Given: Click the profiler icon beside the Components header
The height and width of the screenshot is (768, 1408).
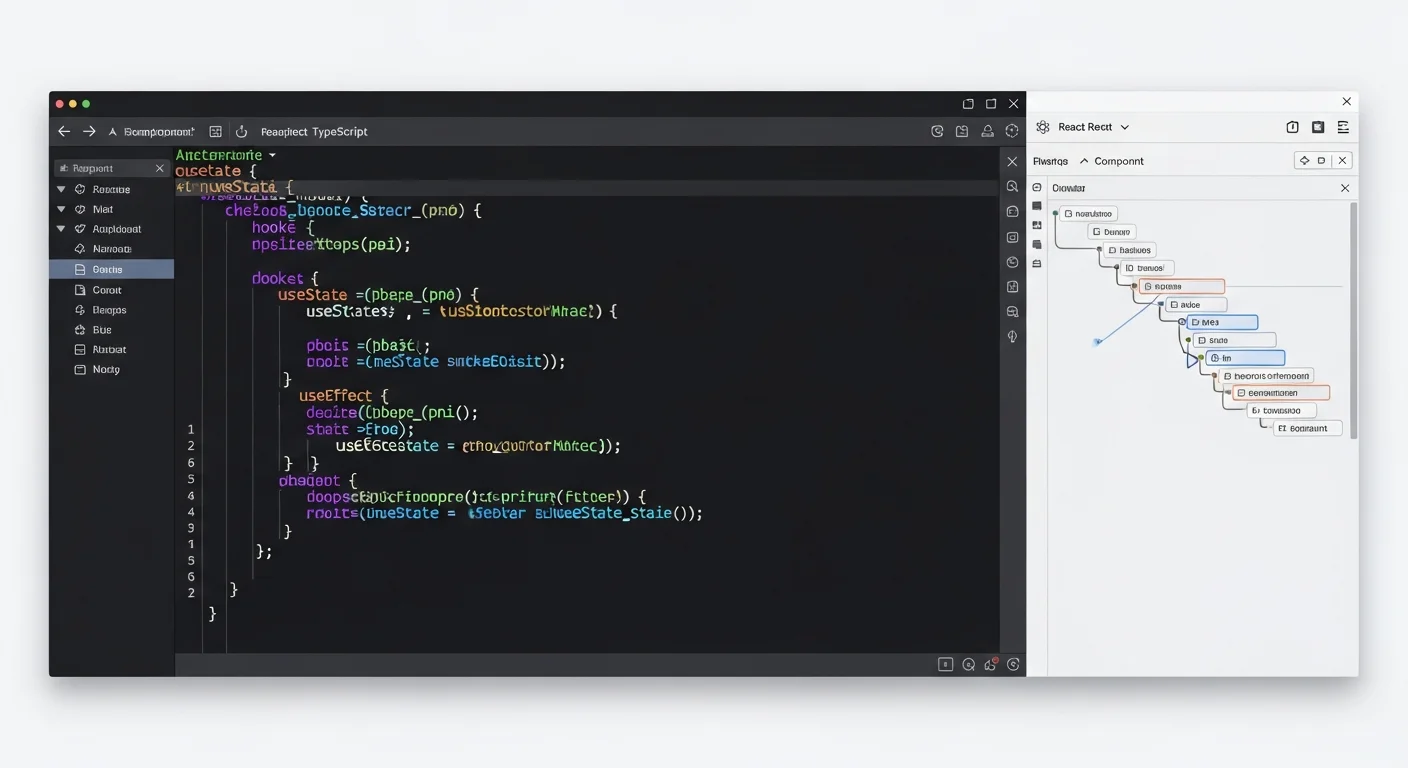Looking at the screenshot, I should (1320, 160).
